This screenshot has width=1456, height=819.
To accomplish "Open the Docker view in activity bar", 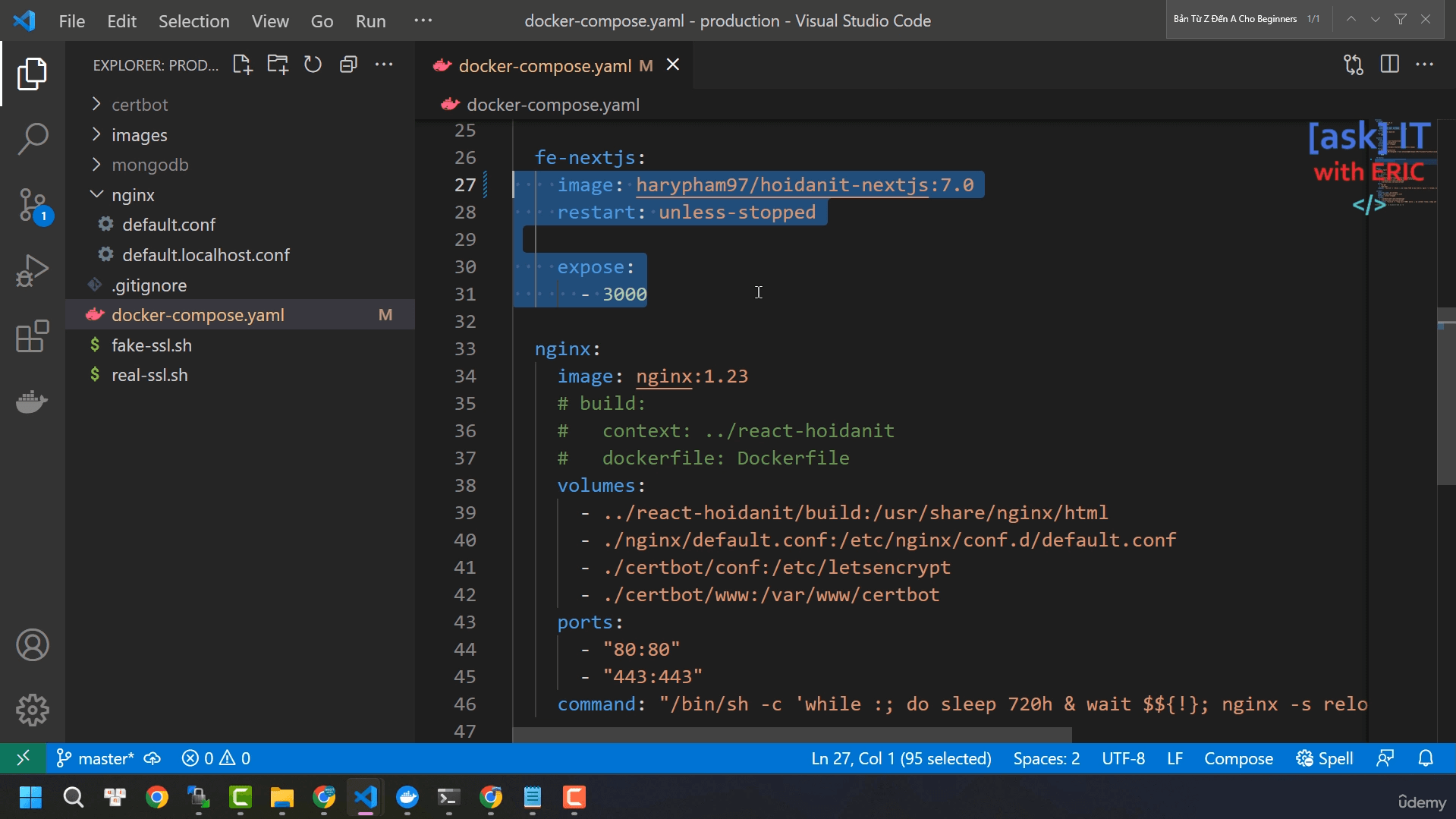I will [x=32, y=402].
